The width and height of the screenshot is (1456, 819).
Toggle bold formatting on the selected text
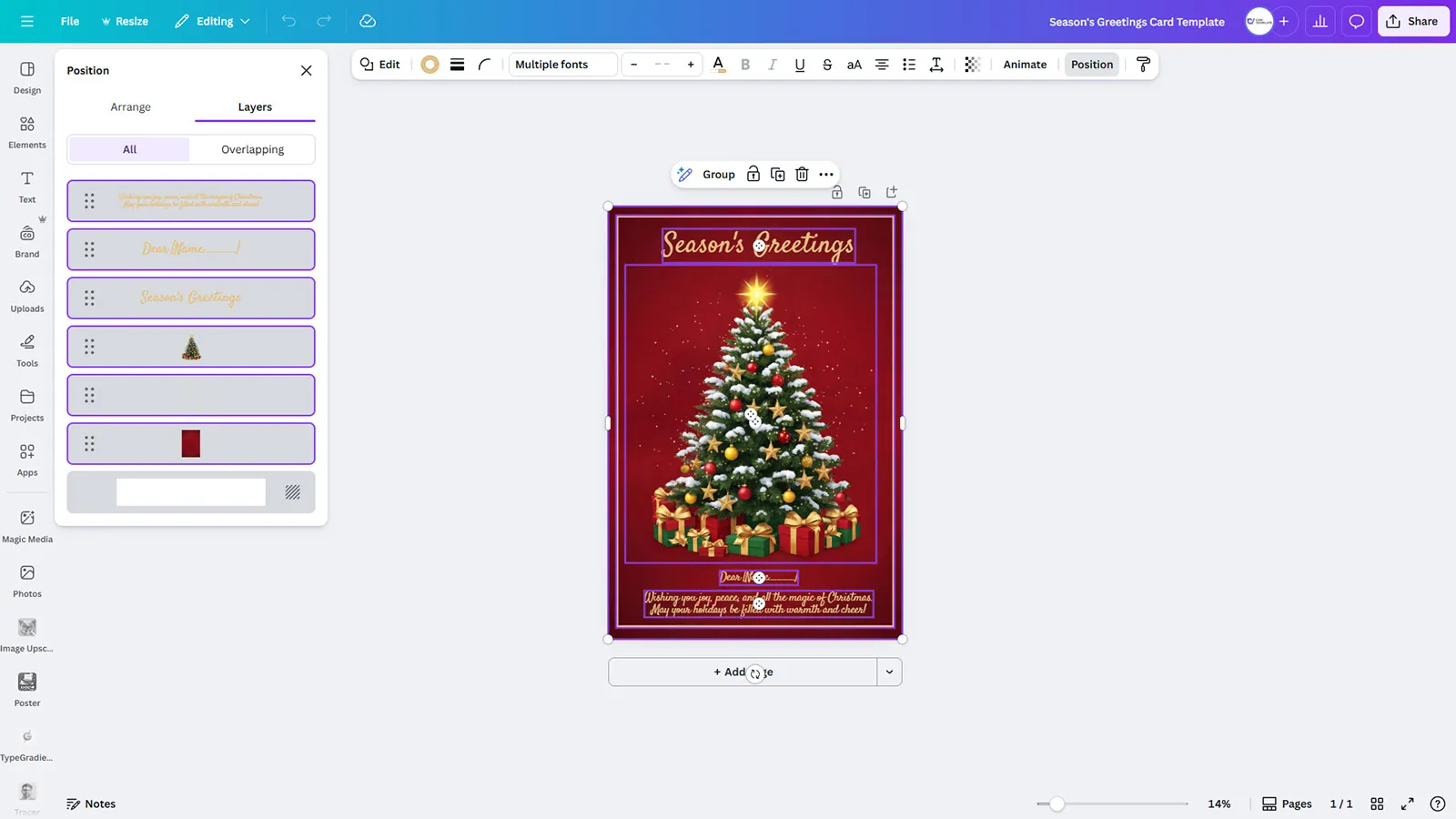coord(745,64)
